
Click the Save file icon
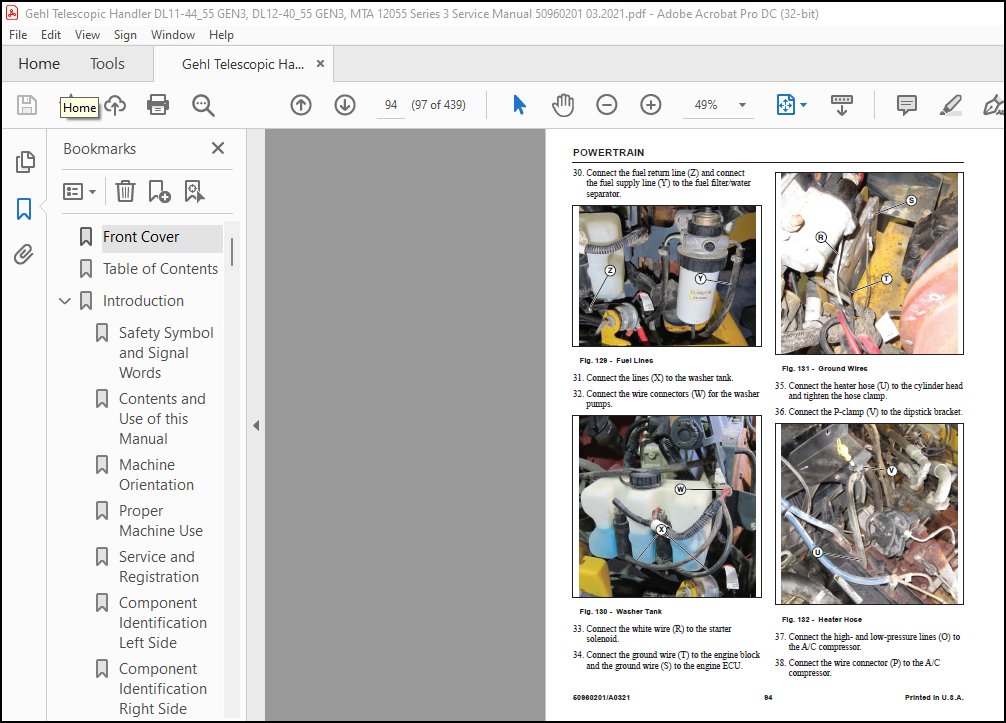click(27, 105)
